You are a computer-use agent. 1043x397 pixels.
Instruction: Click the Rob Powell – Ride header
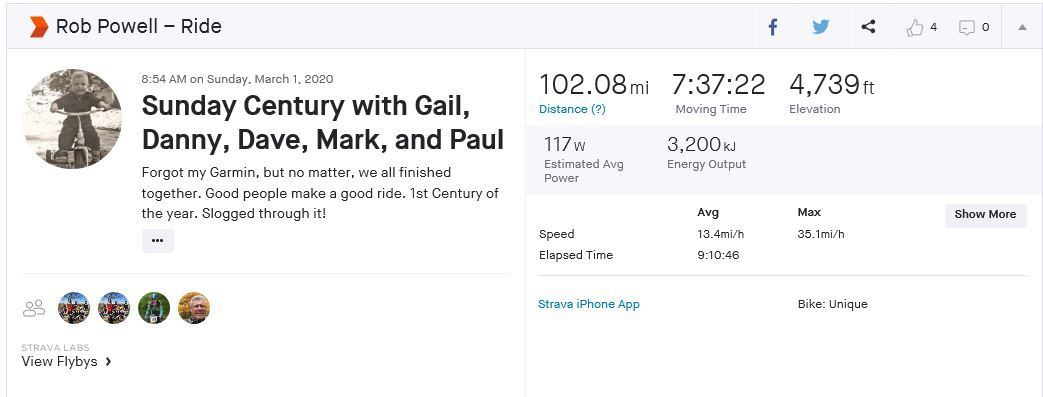[138, 27]
